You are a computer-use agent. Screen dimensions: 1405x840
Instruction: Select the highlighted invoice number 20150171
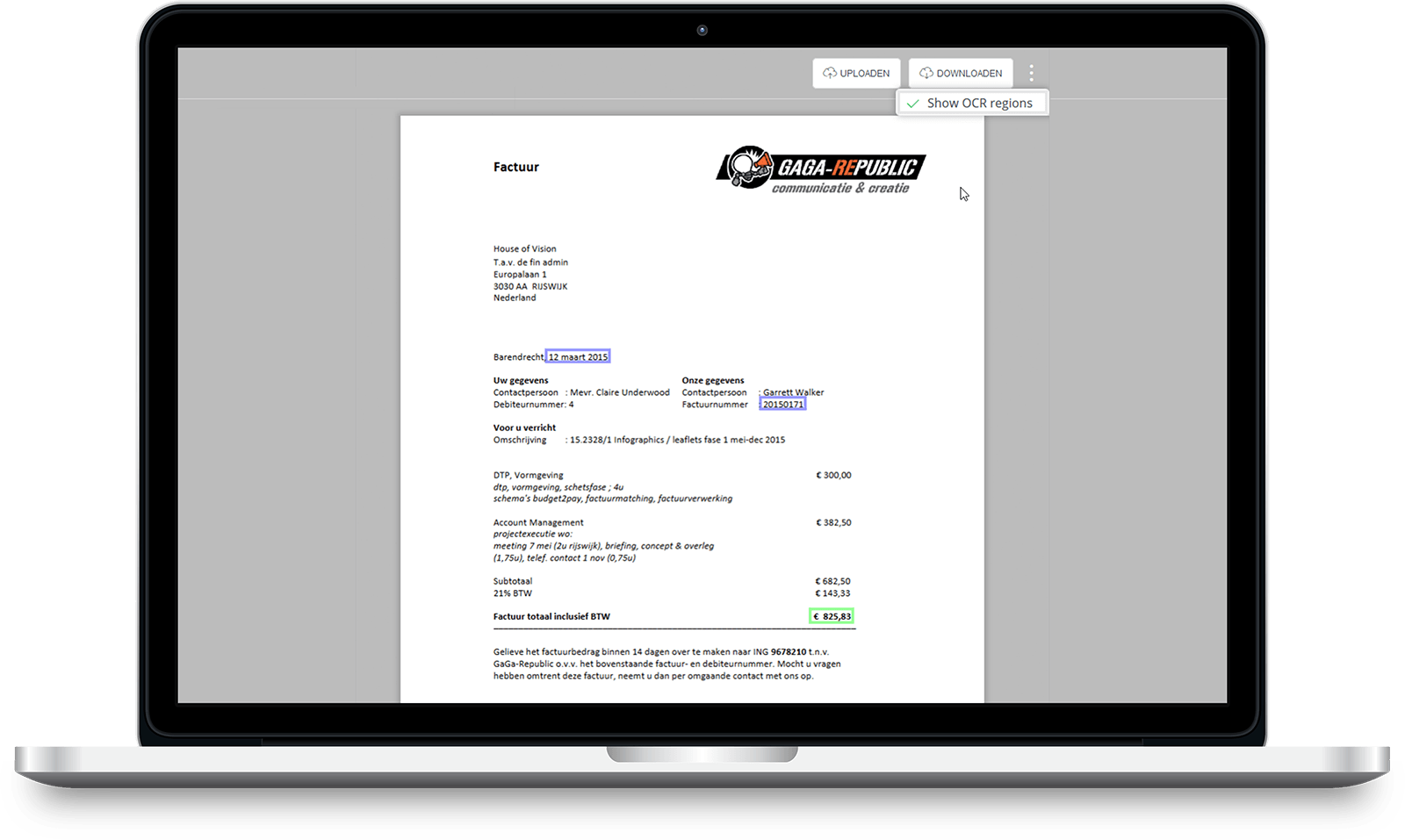(x=782, y=405)
